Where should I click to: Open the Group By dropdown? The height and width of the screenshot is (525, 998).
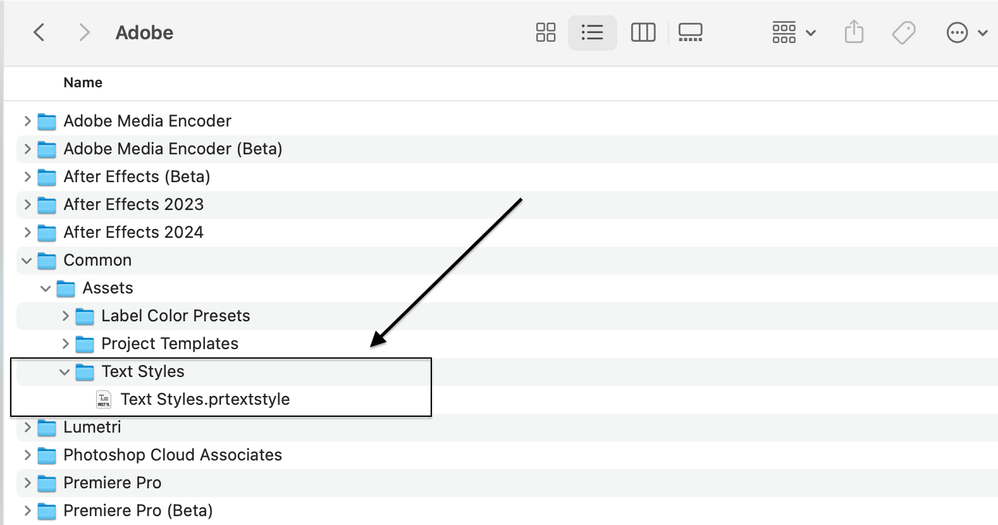[x=794, y=33]
